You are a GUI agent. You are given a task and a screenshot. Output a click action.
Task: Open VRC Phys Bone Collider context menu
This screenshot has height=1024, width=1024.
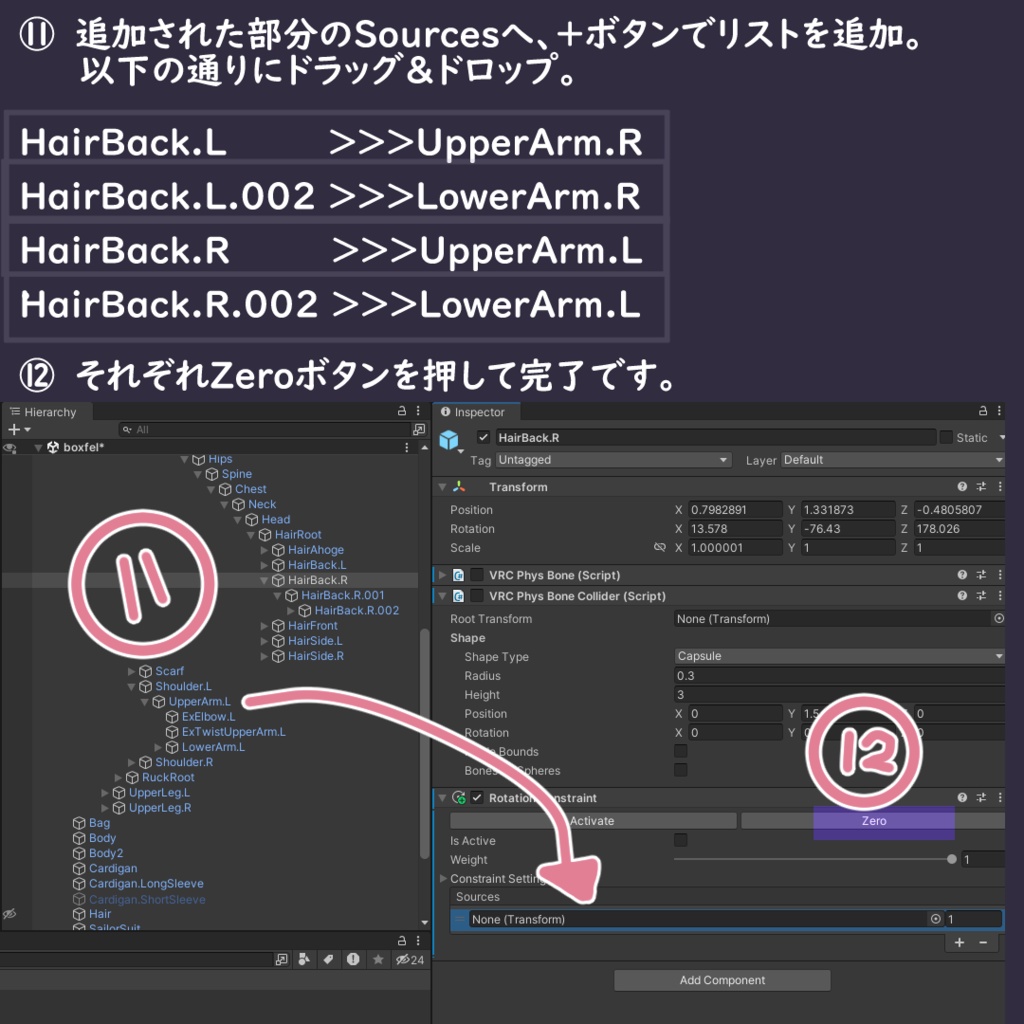(x=1000, y=596)
